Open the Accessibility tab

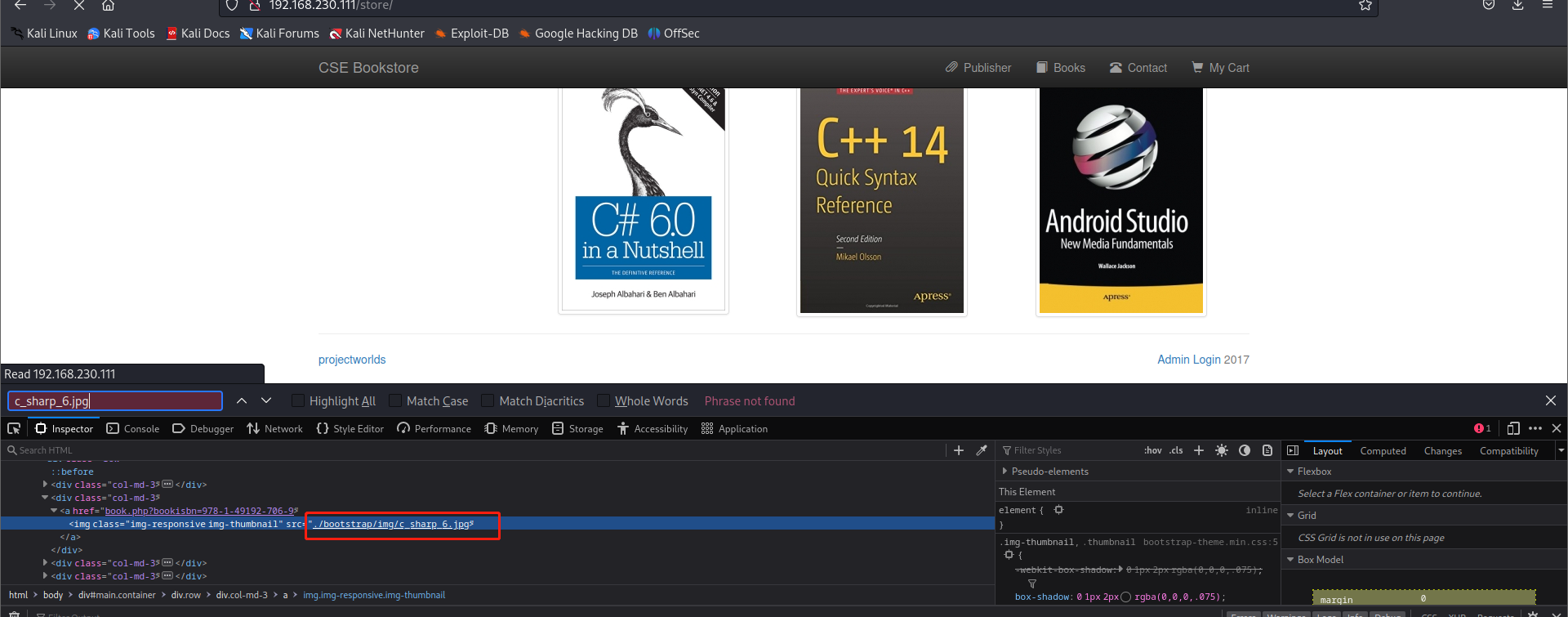653,428
